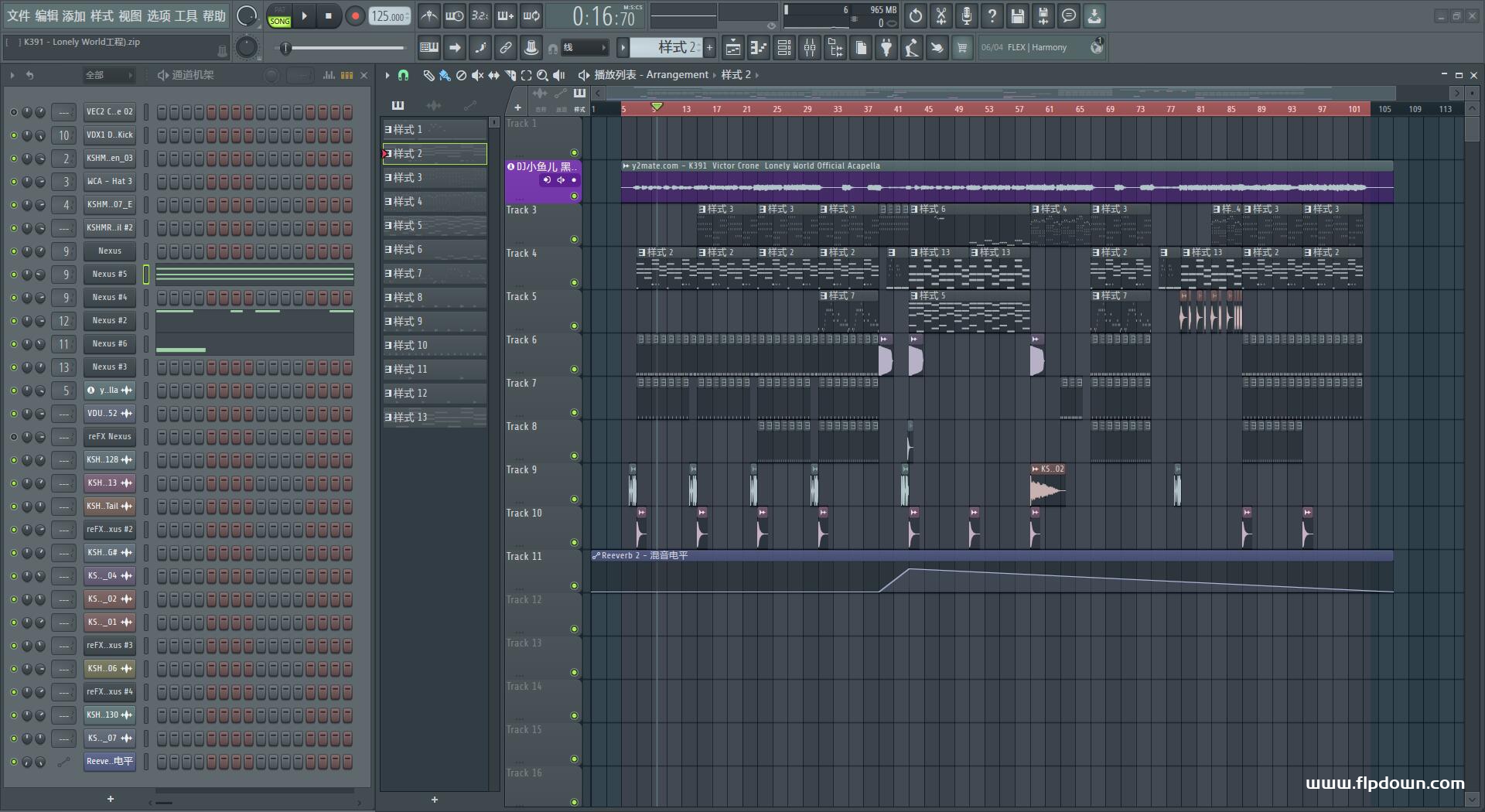This screenshot has width=1485, height=812.
Task: Enable typing keyboard to piano icon
Action: [x=429, y=47]
